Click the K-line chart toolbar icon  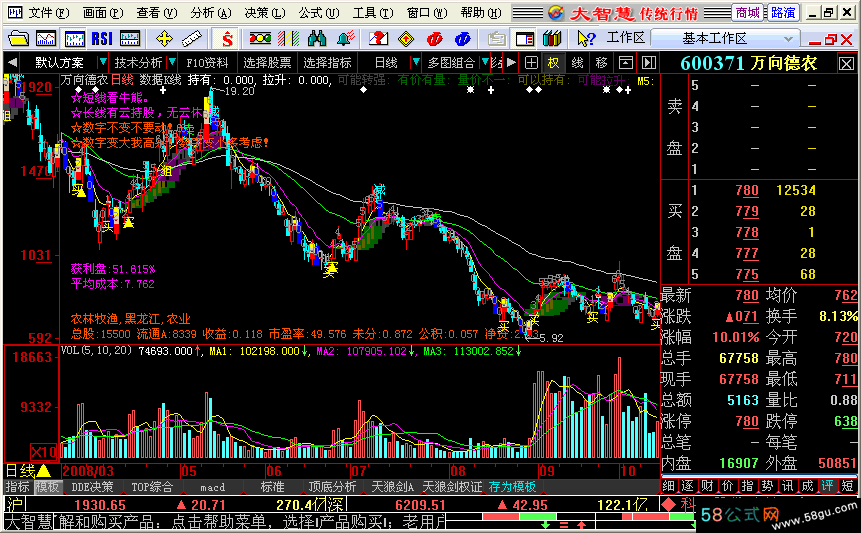(x=74, y=38)
